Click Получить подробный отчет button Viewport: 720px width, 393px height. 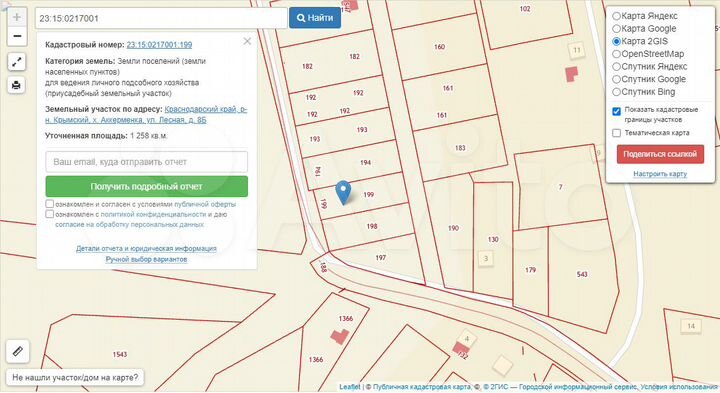click(x=146, y=186)
